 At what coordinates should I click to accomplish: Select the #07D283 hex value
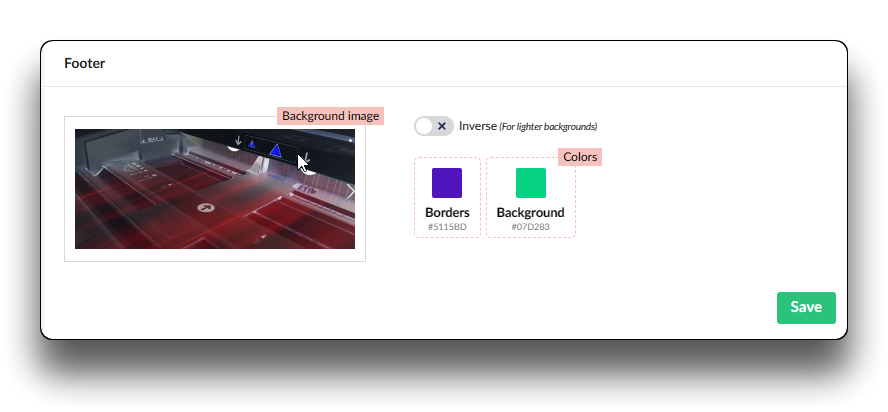530,227
